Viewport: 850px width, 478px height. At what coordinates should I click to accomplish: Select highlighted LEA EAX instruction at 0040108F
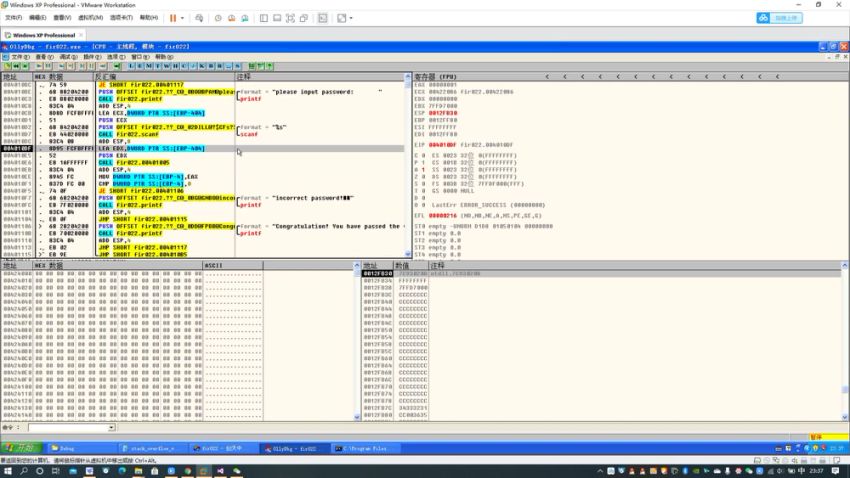[x=160, y=148]
